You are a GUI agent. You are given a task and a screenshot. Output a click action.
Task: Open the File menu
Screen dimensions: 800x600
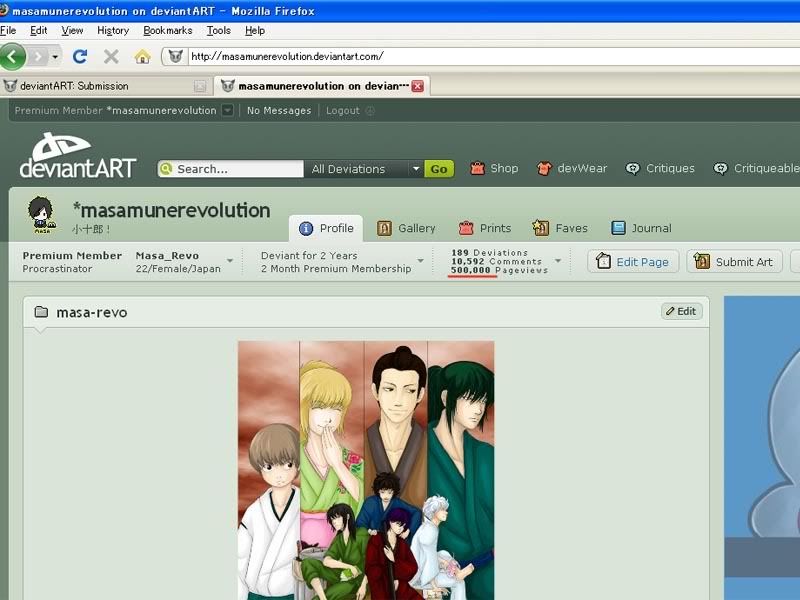8,31
